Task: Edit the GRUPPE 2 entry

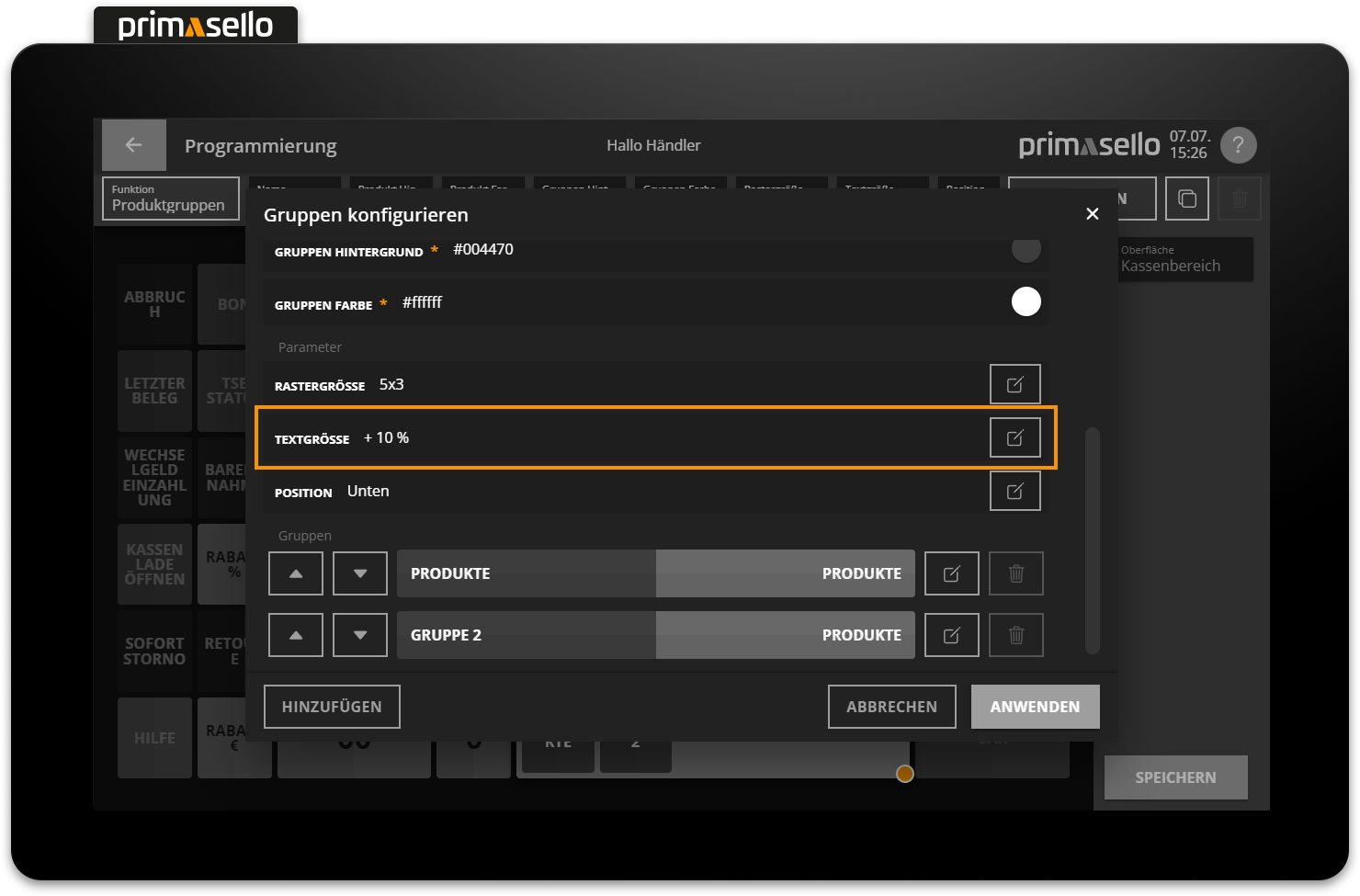Action: (x=951, y=634)
